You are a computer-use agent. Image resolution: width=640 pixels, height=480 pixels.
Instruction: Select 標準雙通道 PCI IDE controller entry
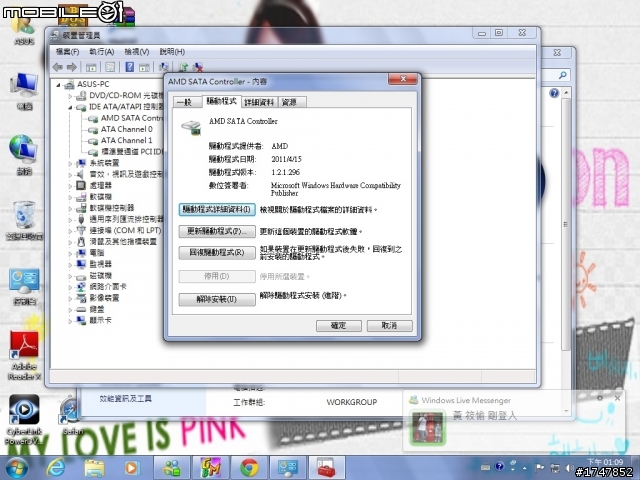[x=131, y=152]
